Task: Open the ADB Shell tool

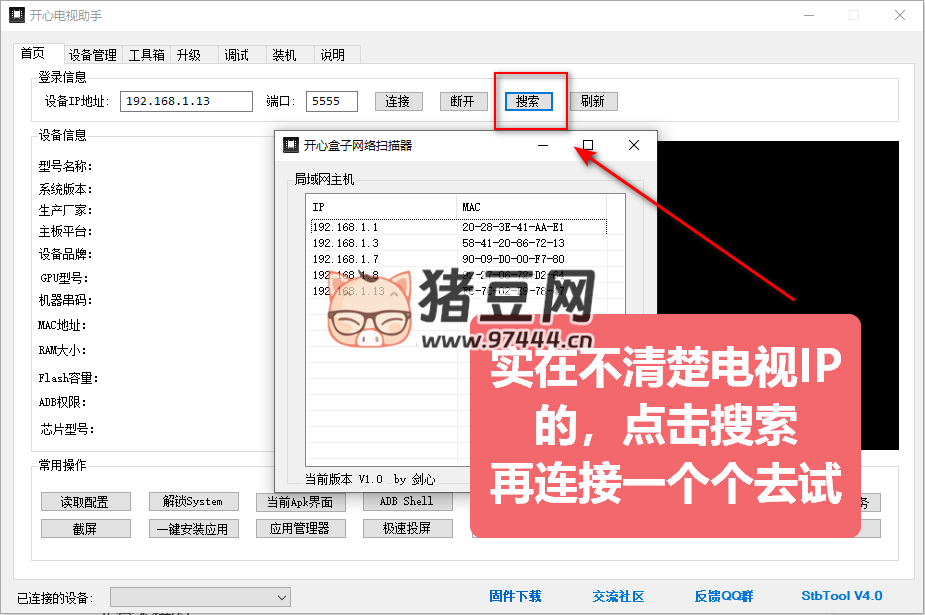Action: click(x=407, y=501)
